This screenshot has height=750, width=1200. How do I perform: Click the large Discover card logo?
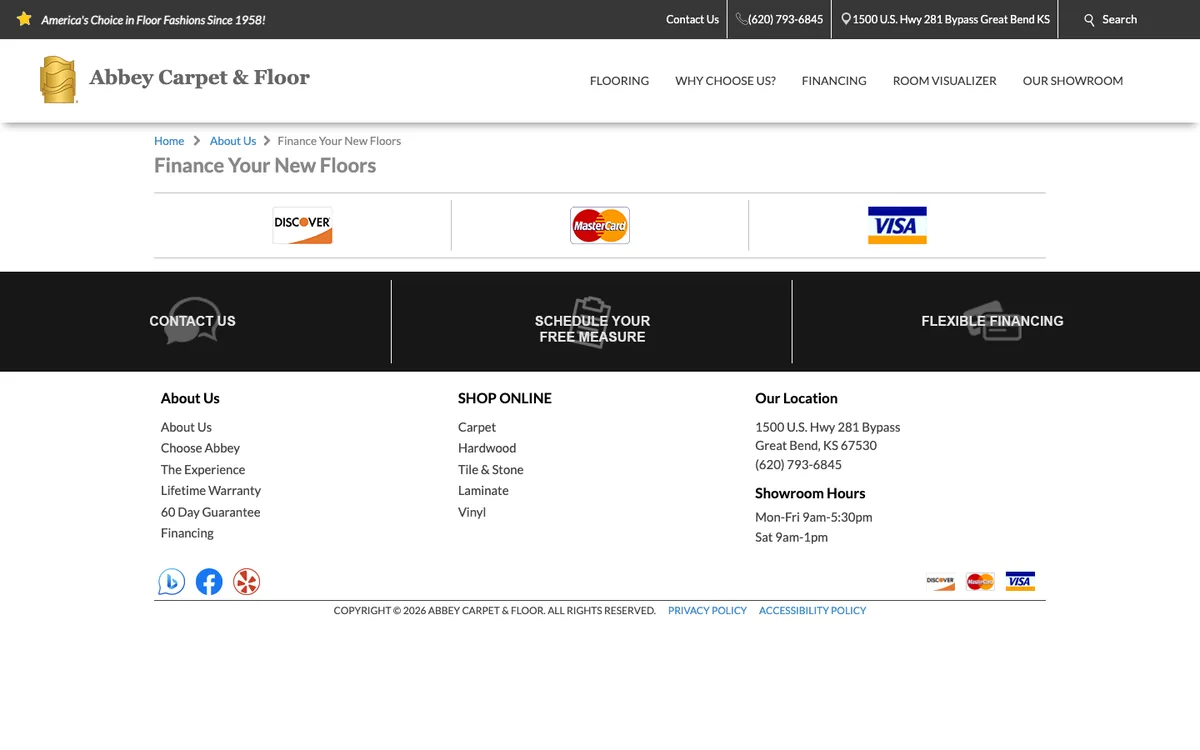[302, 225]
